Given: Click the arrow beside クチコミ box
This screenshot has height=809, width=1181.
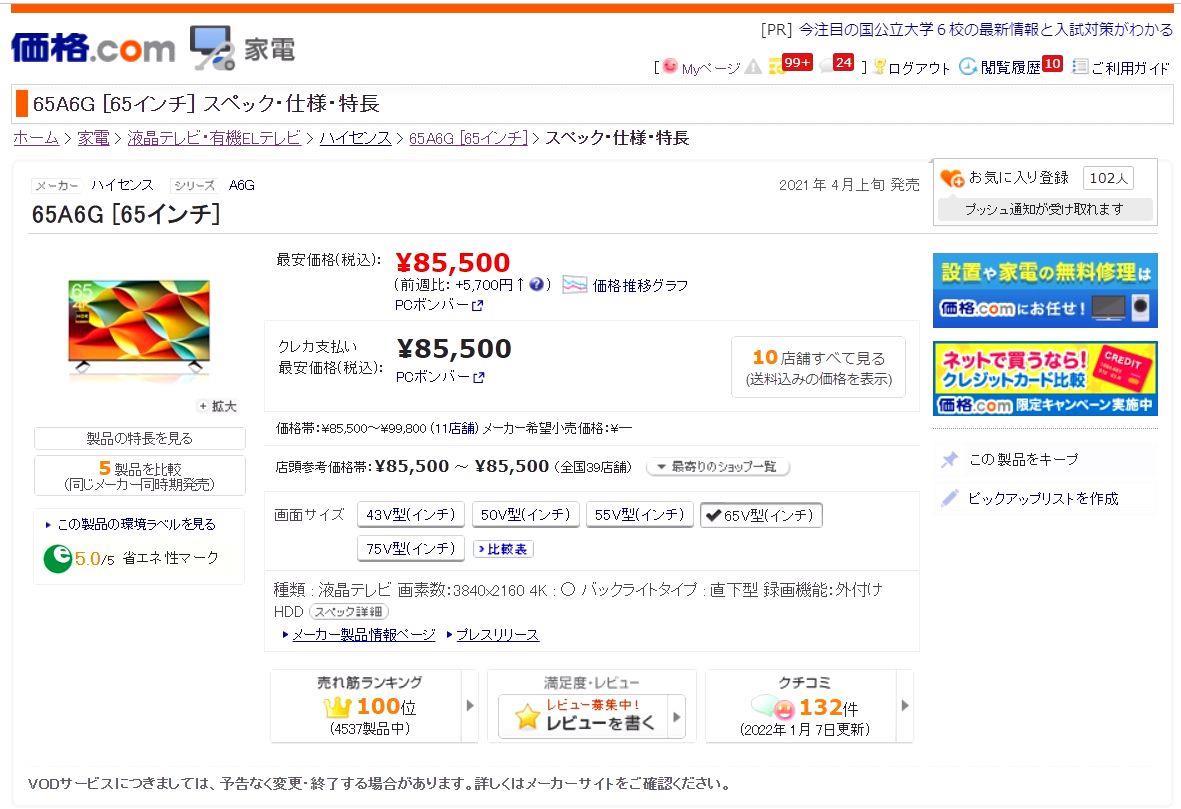Looking at the screenshot, I should click(905, 706).
